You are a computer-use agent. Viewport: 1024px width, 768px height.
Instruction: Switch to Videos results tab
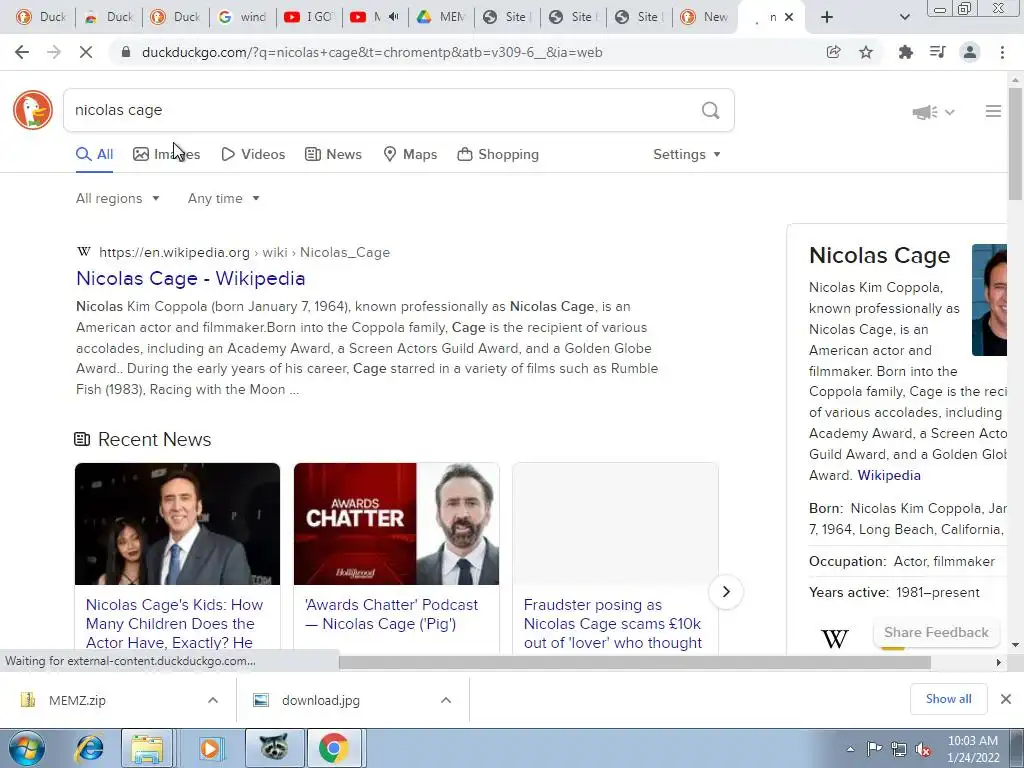(253, 155)
